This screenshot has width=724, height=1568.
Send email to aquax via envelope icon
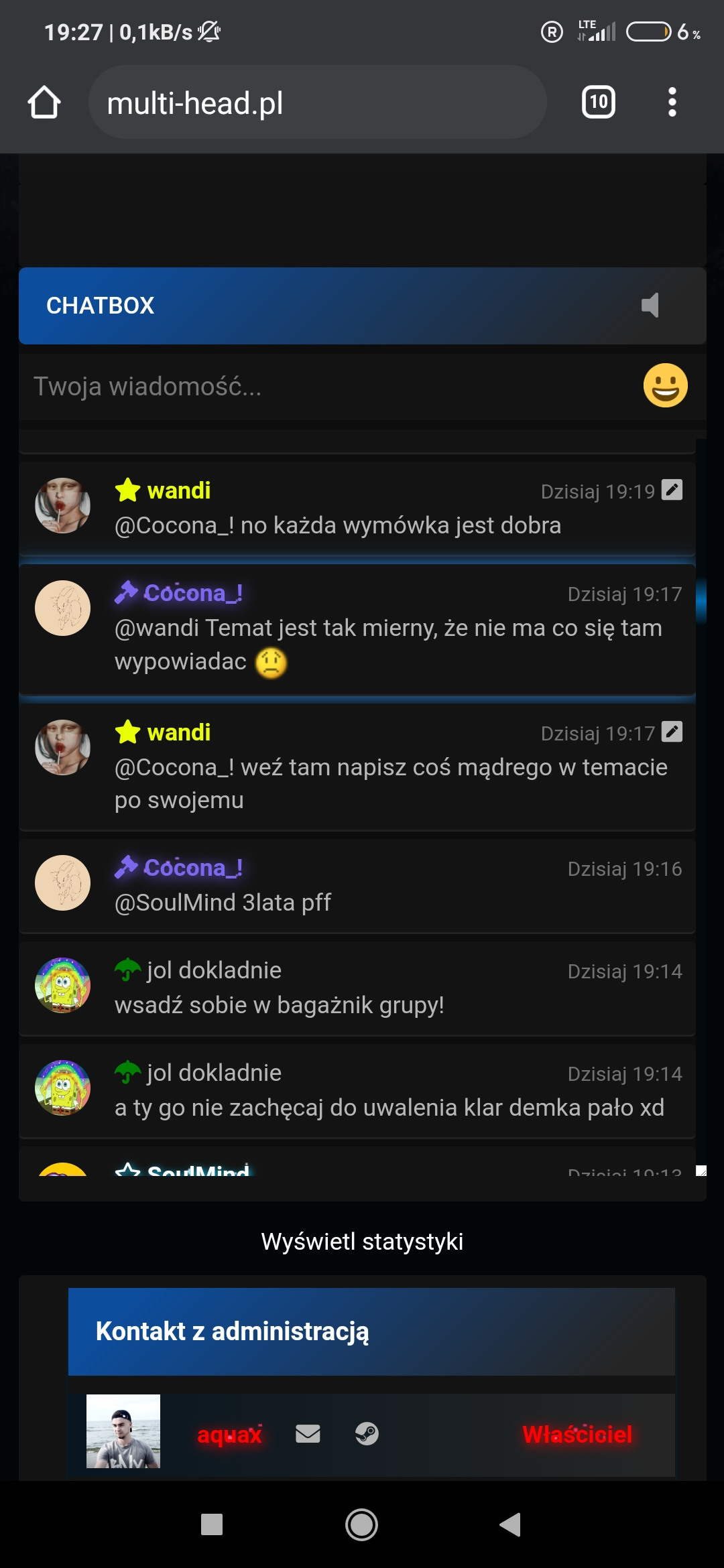(308, 1434)
